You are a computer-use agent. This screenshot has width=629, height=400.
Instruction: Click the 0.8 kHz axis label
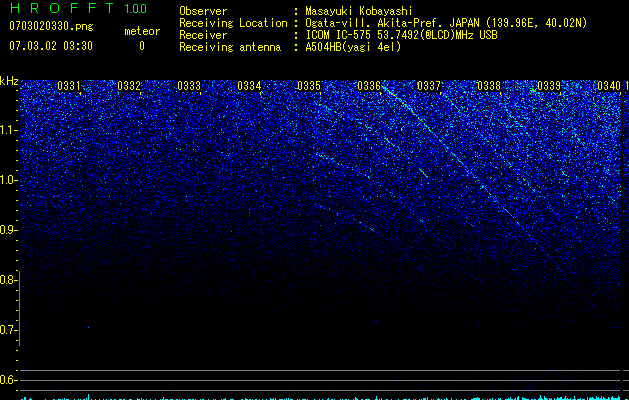(8, 280)
